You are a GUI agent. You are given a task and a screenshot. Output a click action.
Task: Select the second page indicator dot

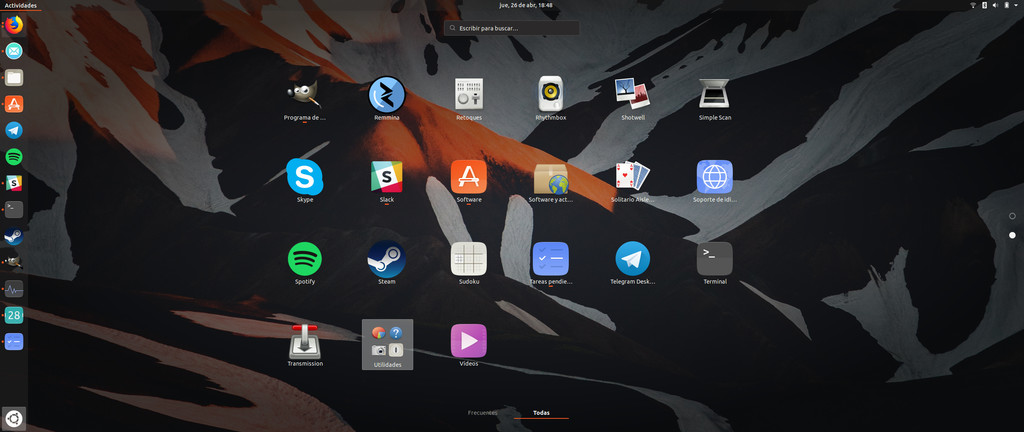click(1012, 235)
